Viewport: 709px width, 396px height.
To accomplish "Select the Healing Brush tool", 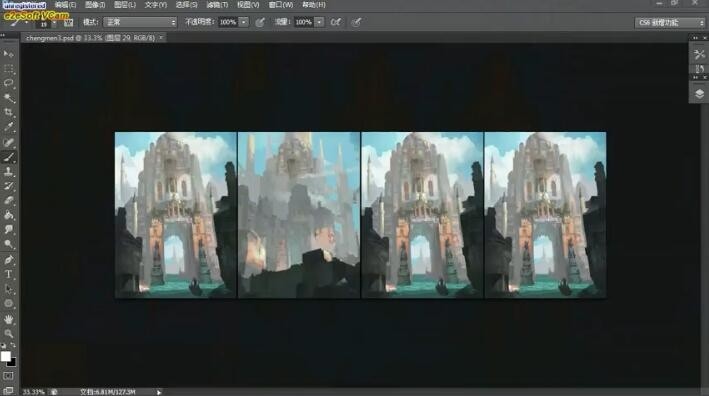I will coord(8,142).
